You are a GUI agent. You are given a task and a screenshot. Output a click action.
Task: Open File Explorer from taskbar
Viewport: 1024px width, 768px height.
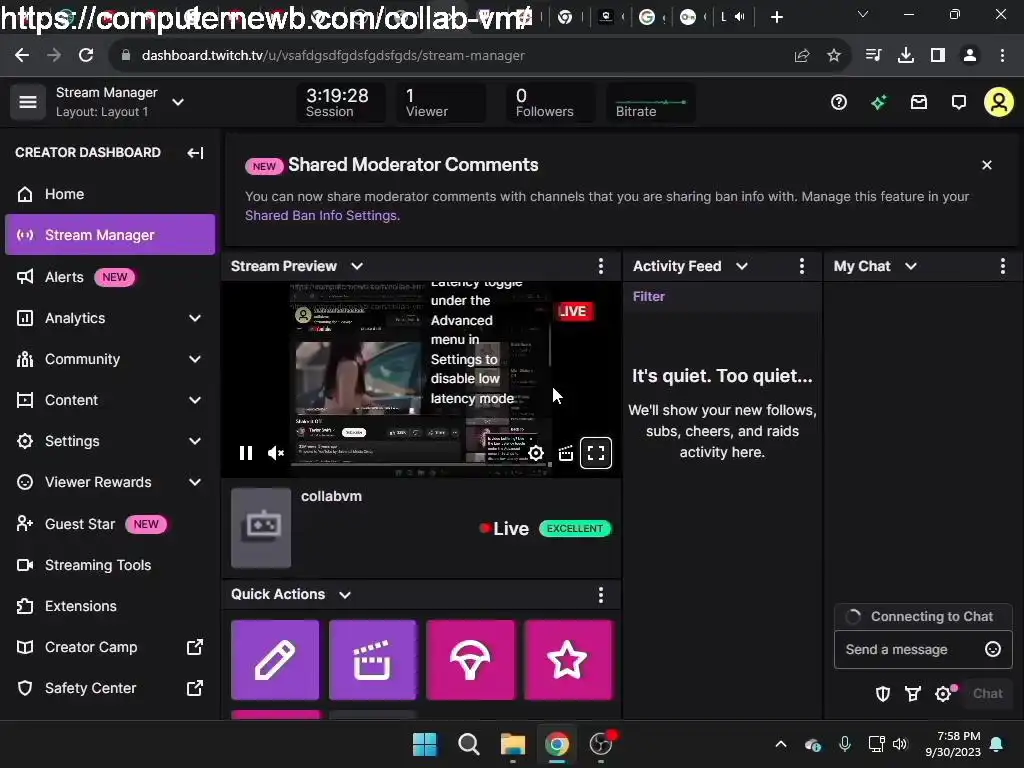click(513, 744)
